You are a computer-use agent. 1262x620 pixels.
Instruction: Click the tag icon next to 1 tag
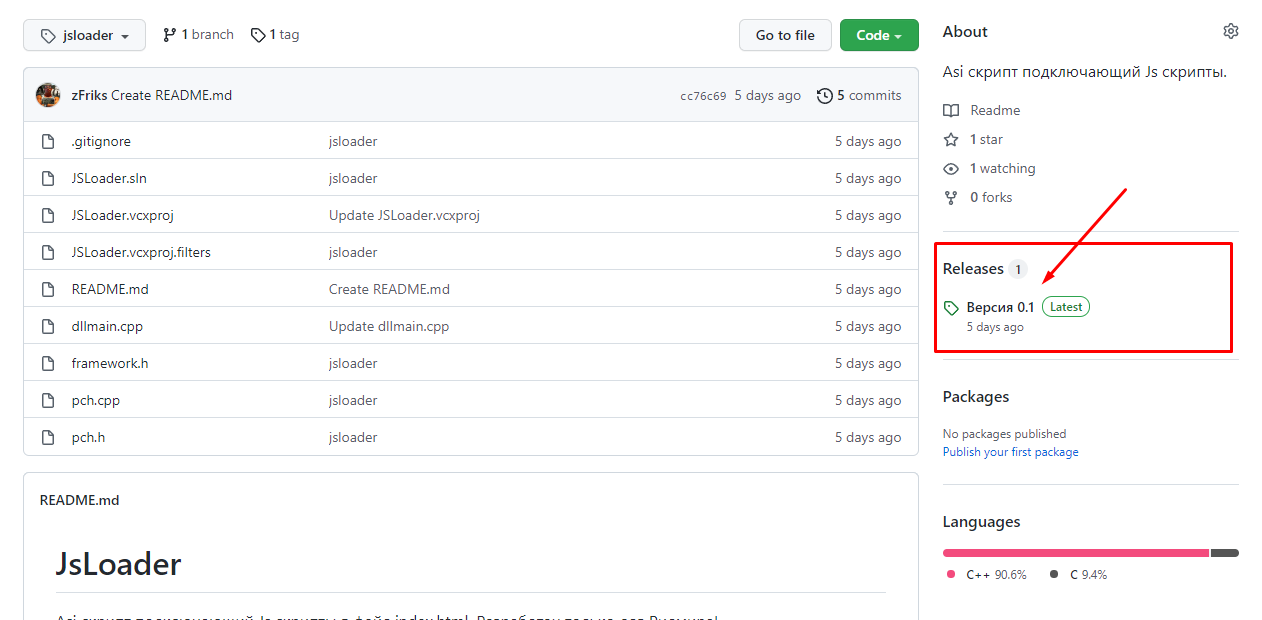[x=257, y=34]
